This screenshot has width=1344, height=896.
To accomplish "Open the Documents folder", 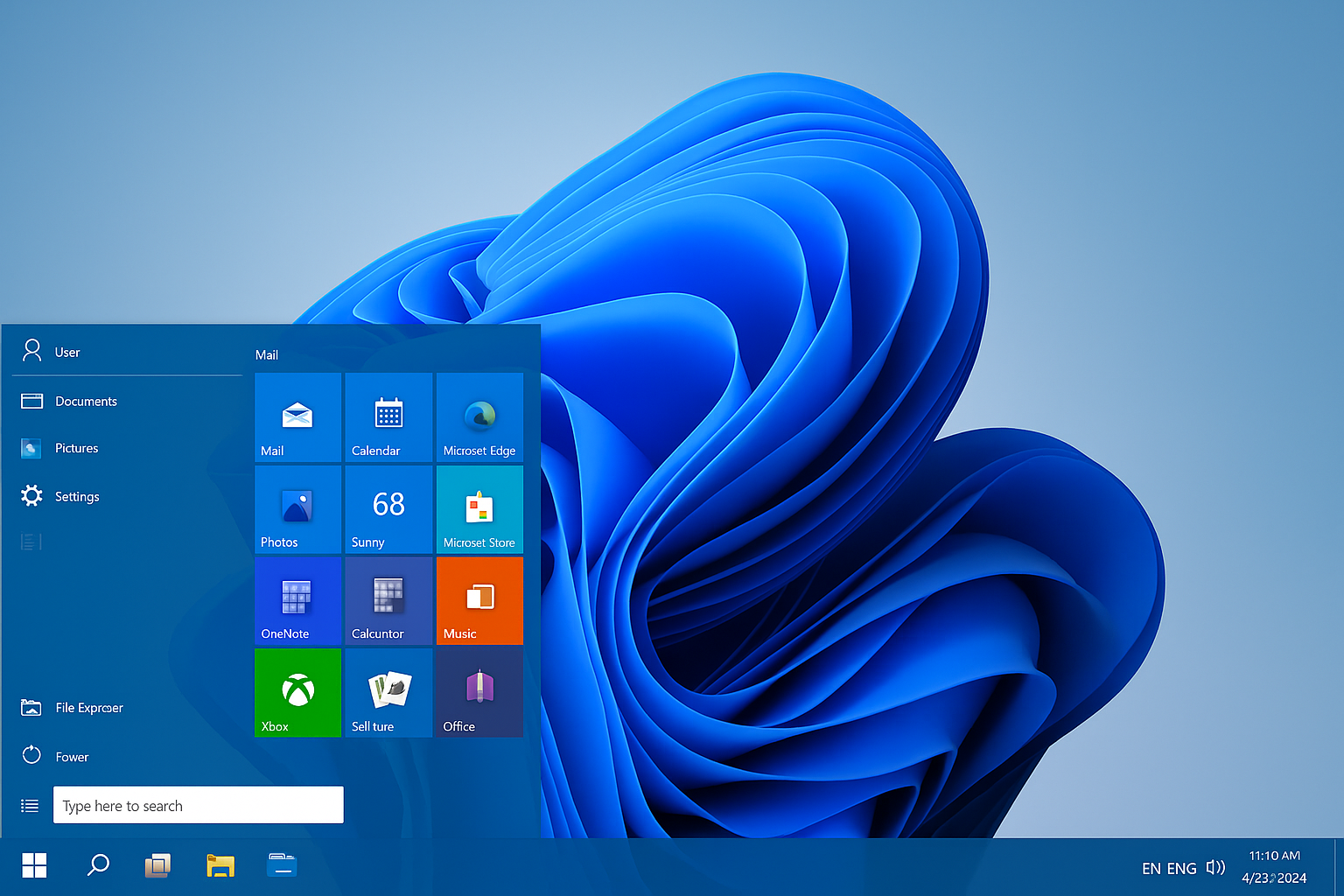I will tap(87, 401).
